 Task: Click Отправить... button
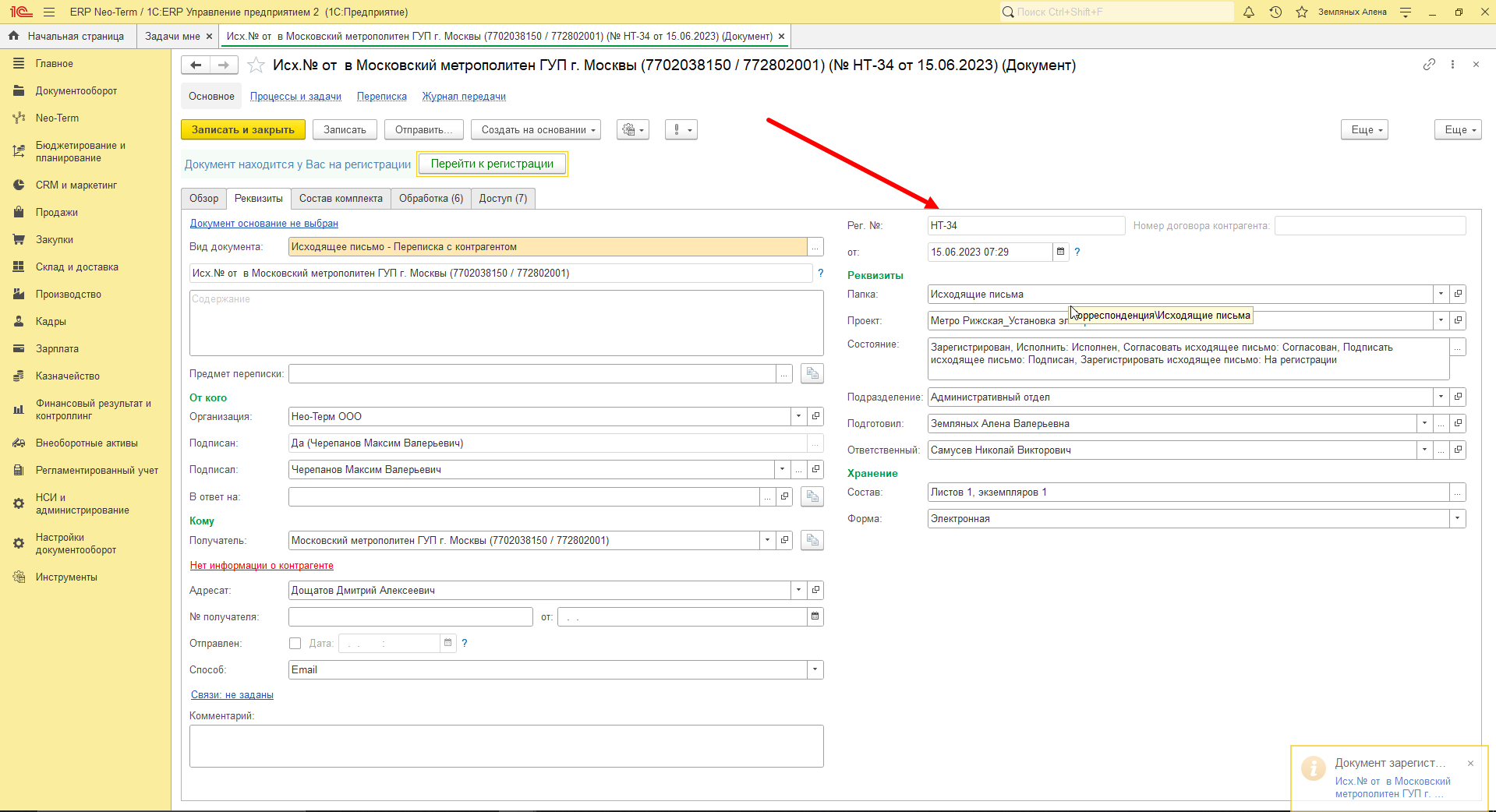coord(423,130)
